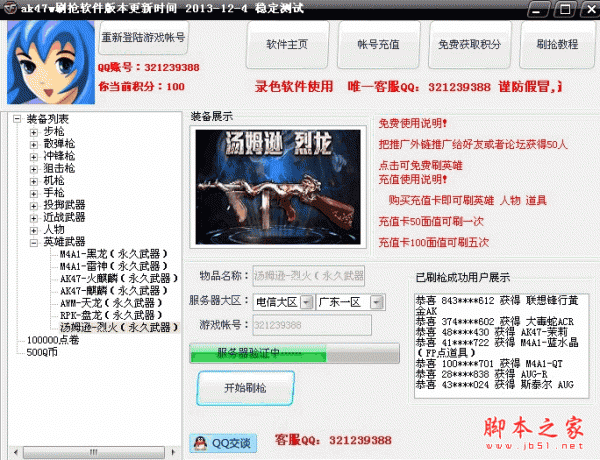Screen dimensions: 600x460
Task: Collapse the 装备列表 root tree node
Action: point(17,119)
